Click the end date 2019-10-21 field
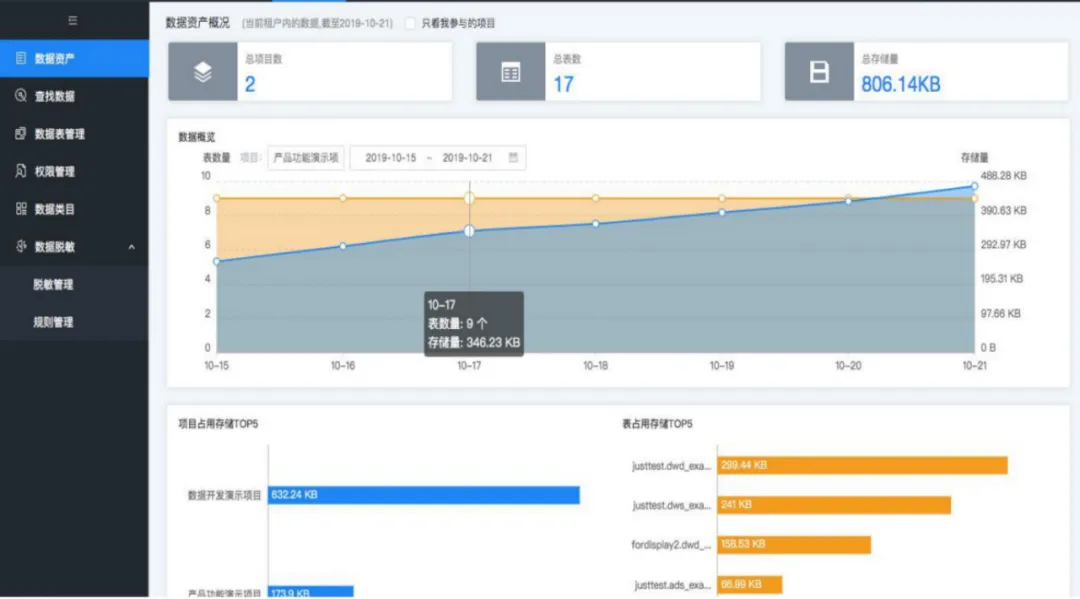 pos(467,158)
